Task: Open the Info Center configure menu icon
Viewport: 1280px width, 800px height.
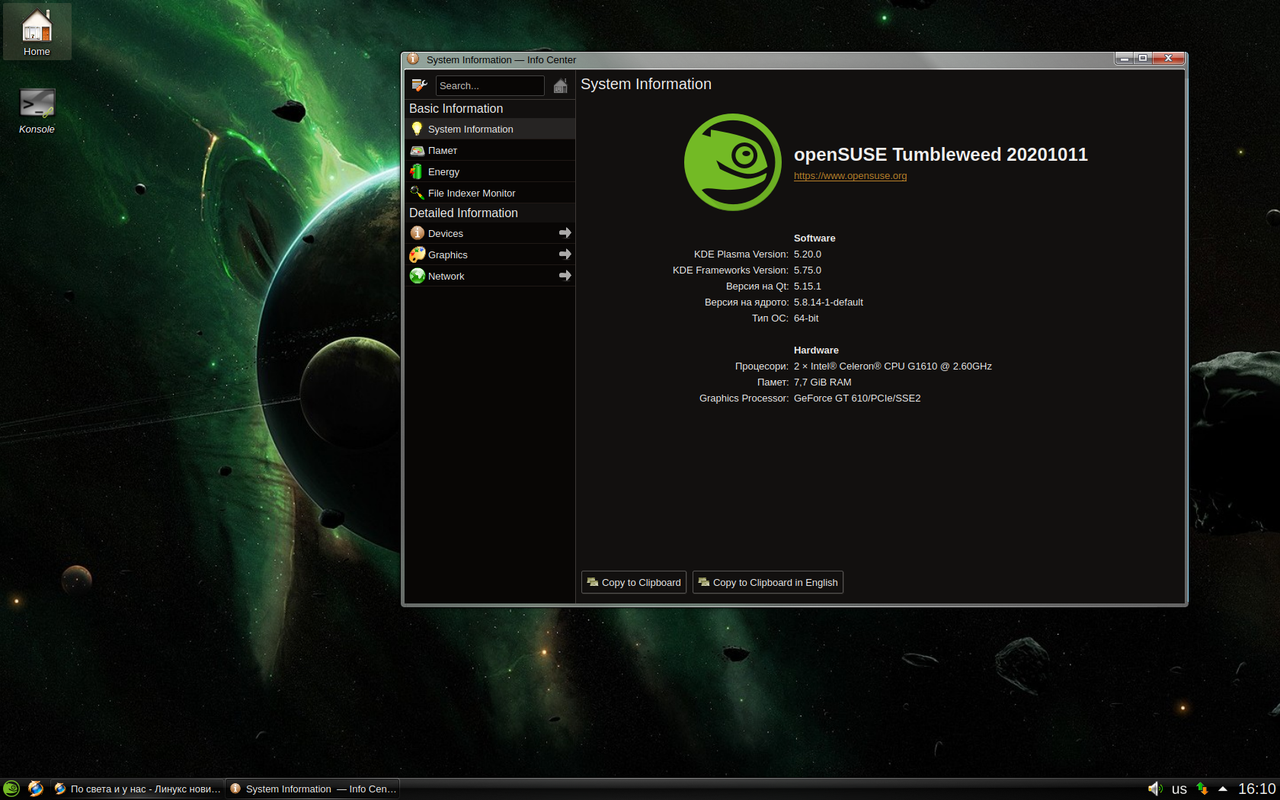Action: point(419,85)
